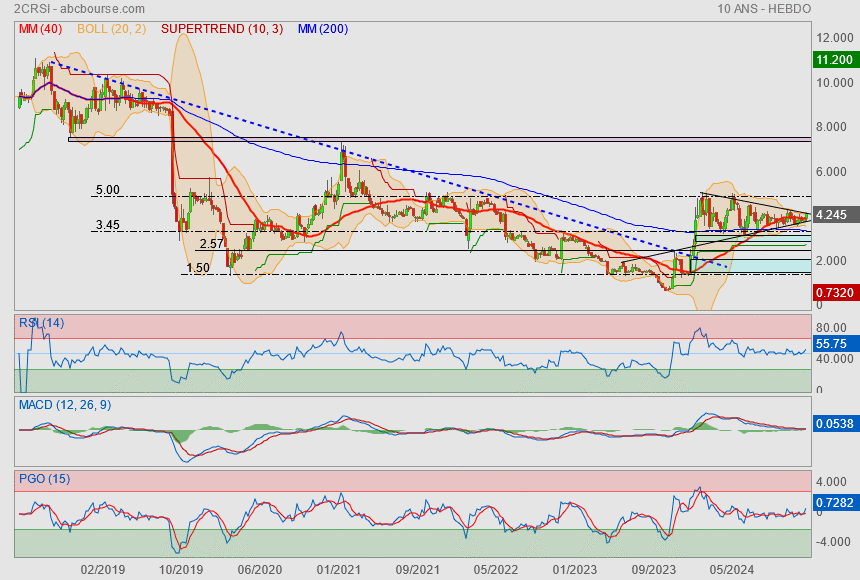Click the 2CRSI - abcbourse.com title
Image resolution: width=860 pixels, height=580 pixels.
(x=79, y=9)
